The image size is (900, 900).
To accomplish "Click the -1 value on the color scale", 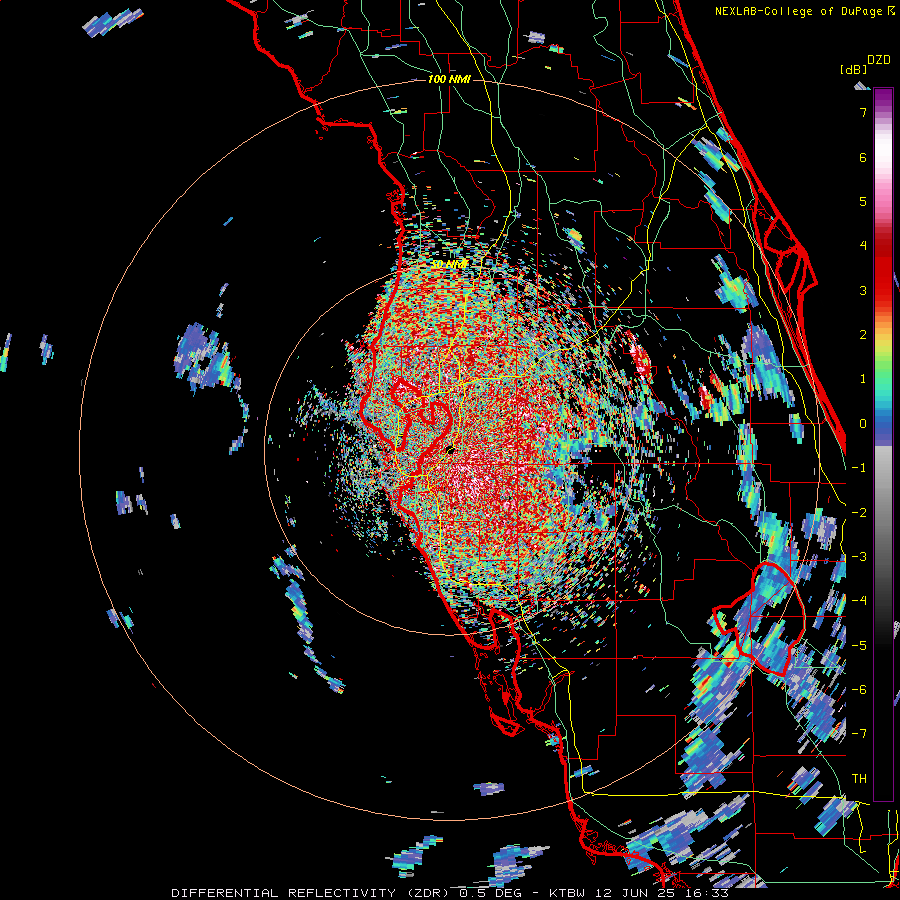I will 859,468.
